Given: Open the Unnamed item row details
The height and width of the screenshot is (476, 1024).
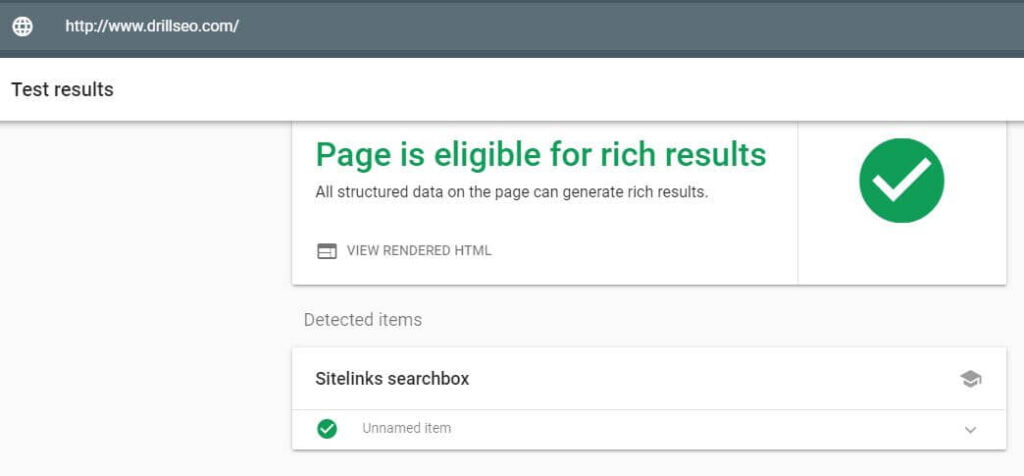Looking at the screenshot, I should click(x=648, y=429).
